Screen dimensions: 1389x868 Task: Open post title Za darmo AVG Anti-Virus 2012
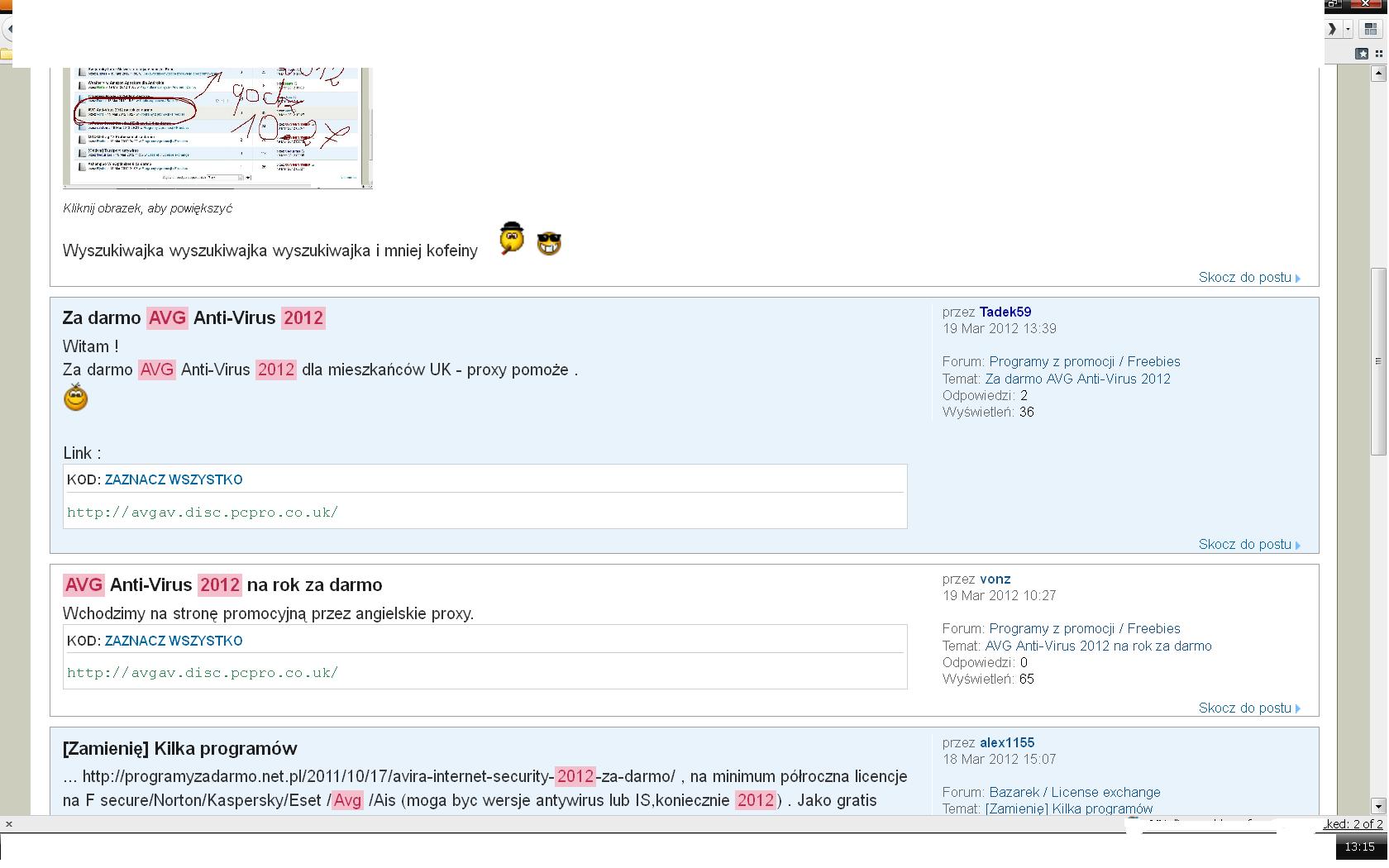(194, 318)
